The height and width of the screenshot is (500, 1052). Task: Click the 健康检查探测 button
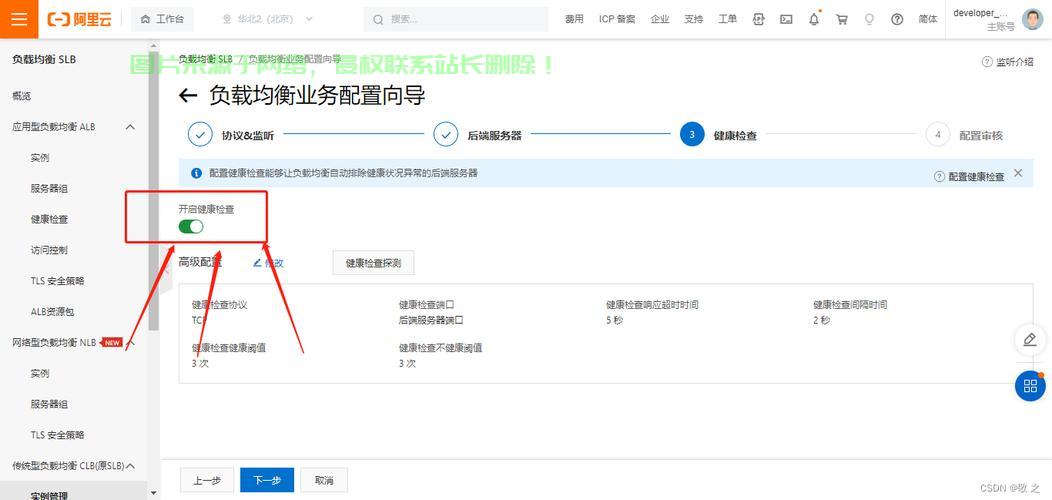click(x=373, y=263)
